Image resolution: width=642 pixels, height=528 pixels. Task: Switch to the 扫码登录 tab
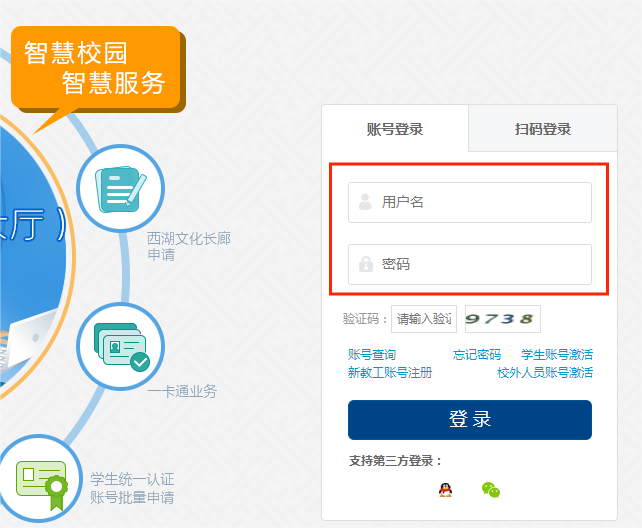(543, 129)
